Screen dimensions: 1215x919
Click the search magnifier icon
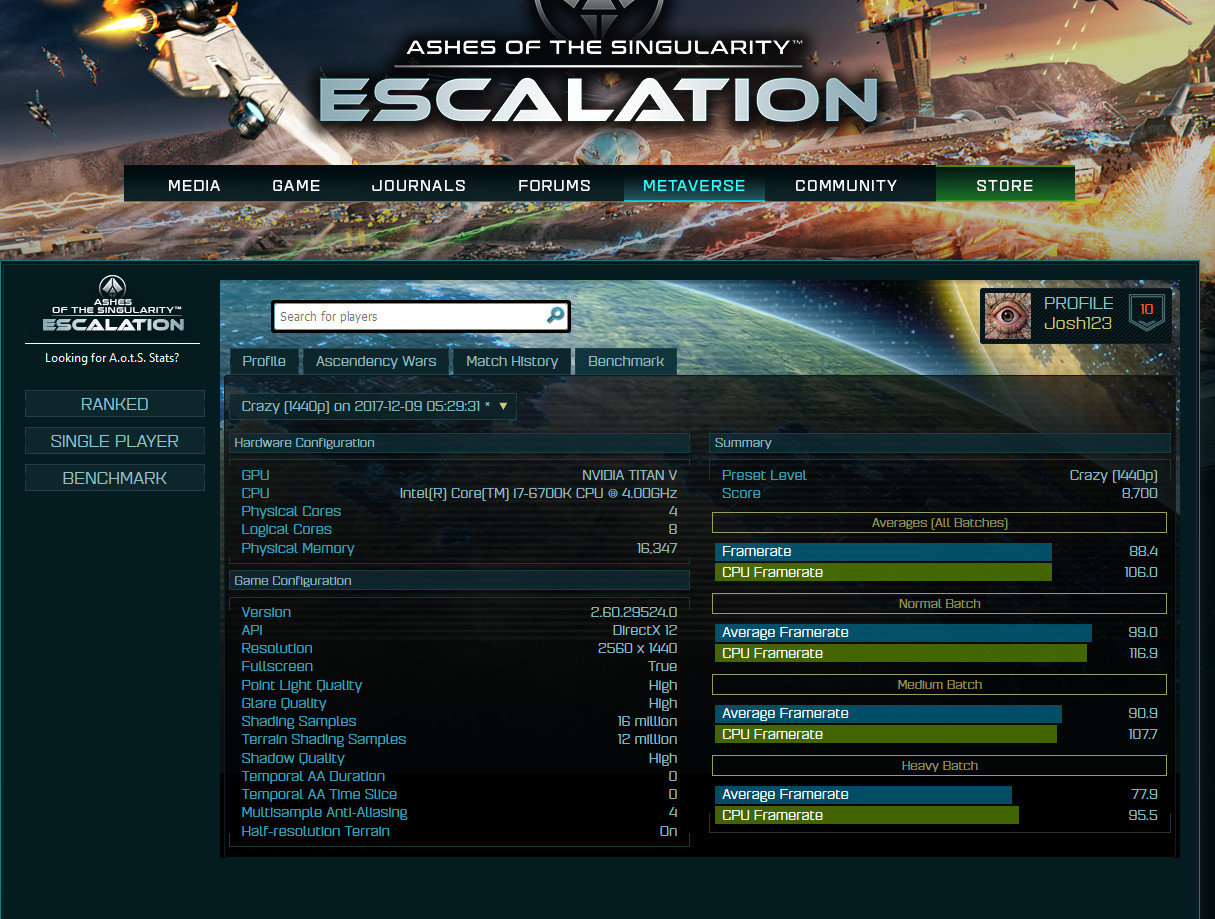(555, 316)
